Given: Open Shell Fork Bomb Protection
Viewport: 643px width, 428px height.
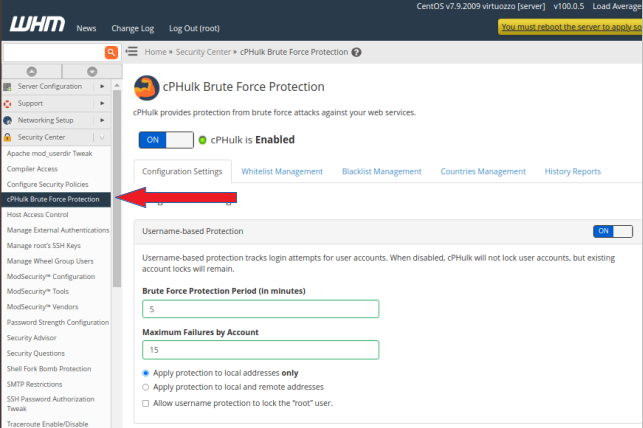Looking at the screenshot, I should point(49,369).
